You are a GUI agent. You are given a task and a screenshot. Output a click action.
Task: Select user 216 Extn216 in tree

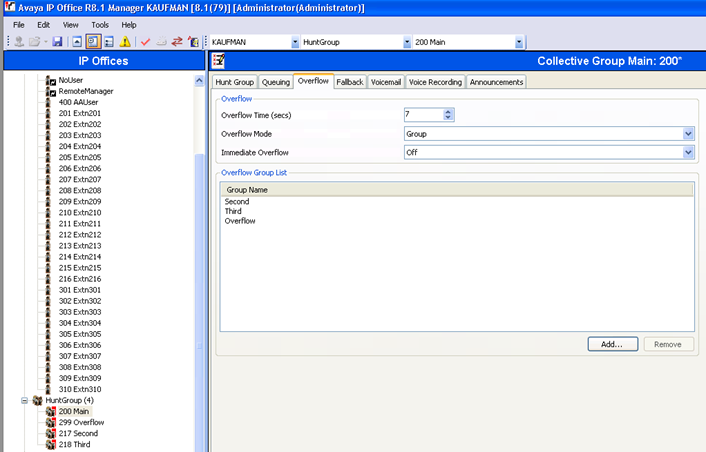(x=80, y=279)
